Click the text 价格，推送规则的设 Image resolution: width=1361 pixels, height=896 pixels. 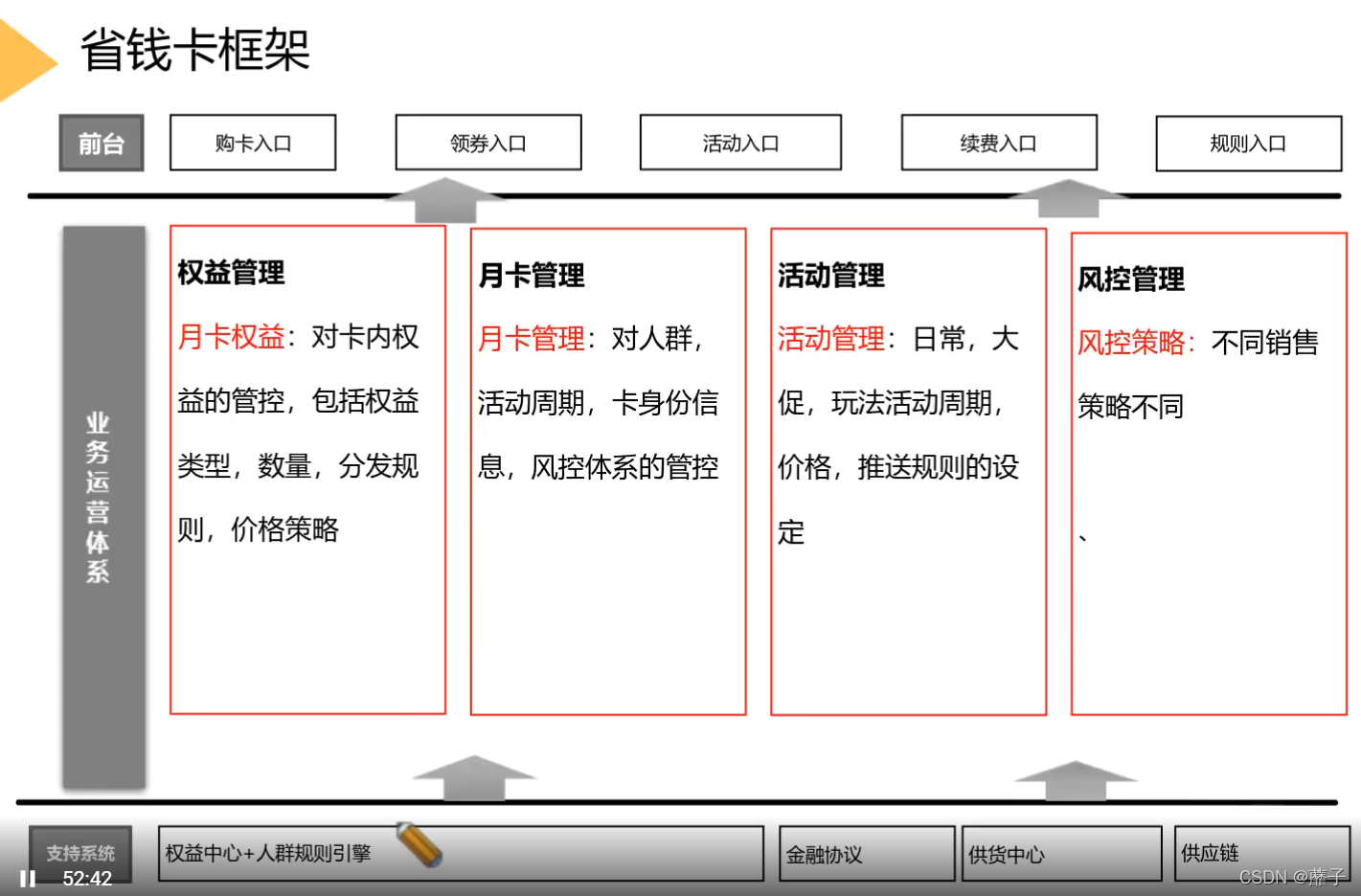pos(898,467)
